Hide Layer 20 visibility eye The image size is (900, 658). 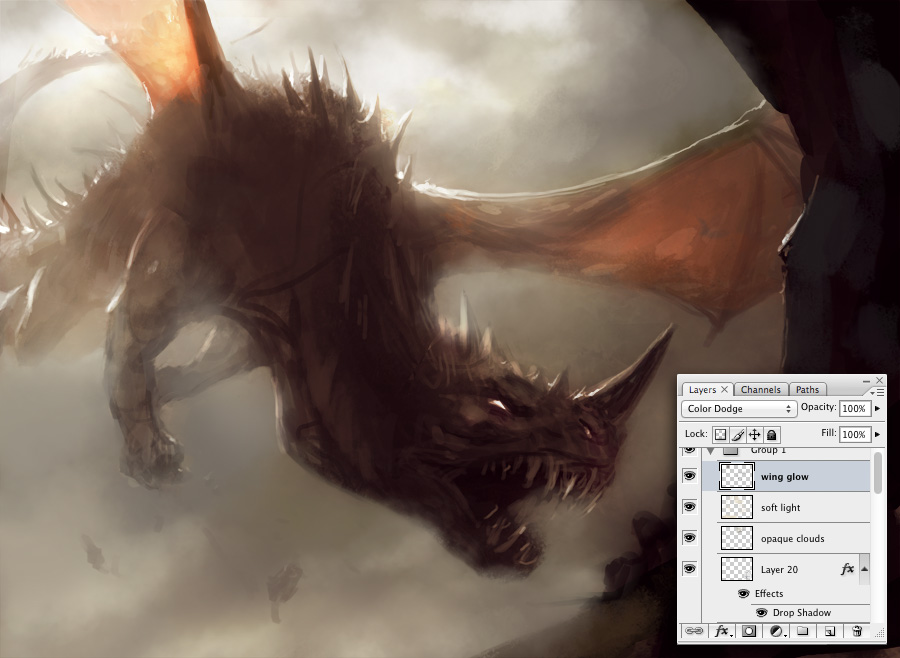click(689, 569)
